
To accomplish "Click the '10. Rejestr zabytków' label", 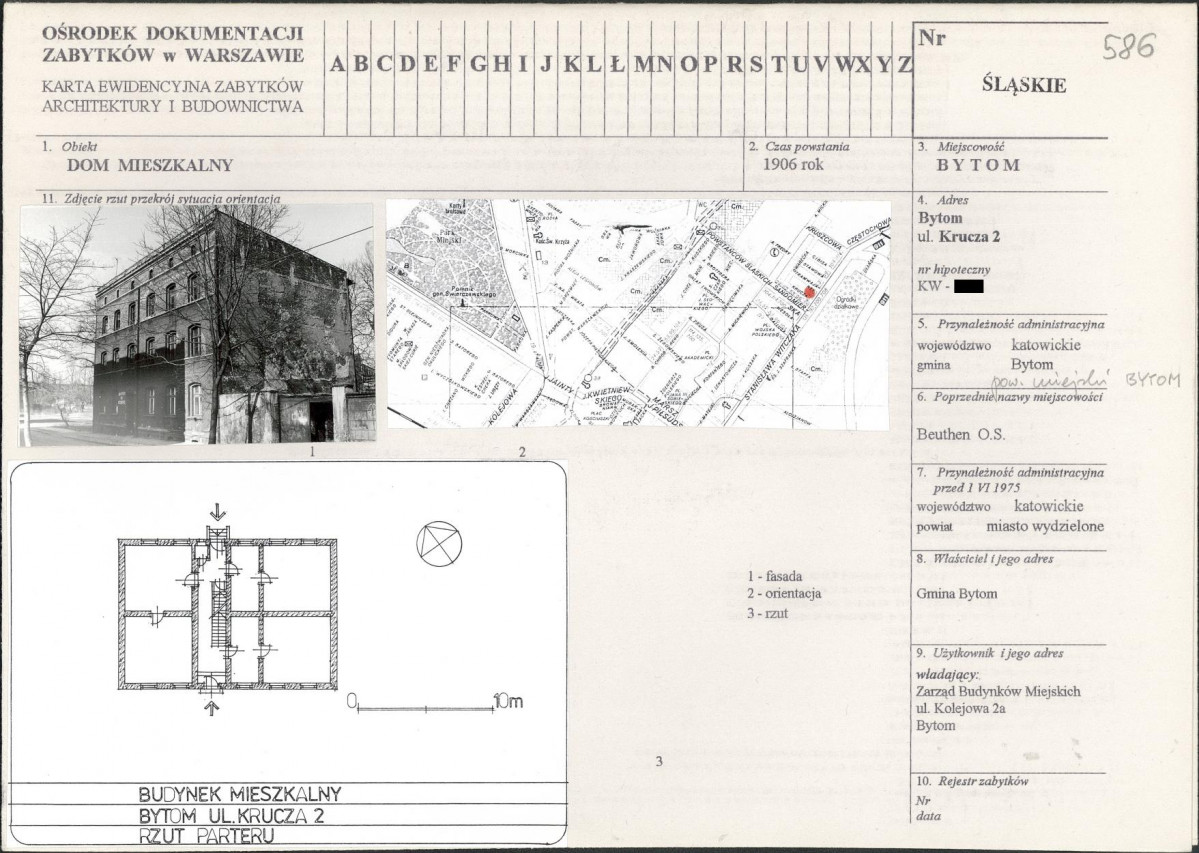I will [973, 781].
